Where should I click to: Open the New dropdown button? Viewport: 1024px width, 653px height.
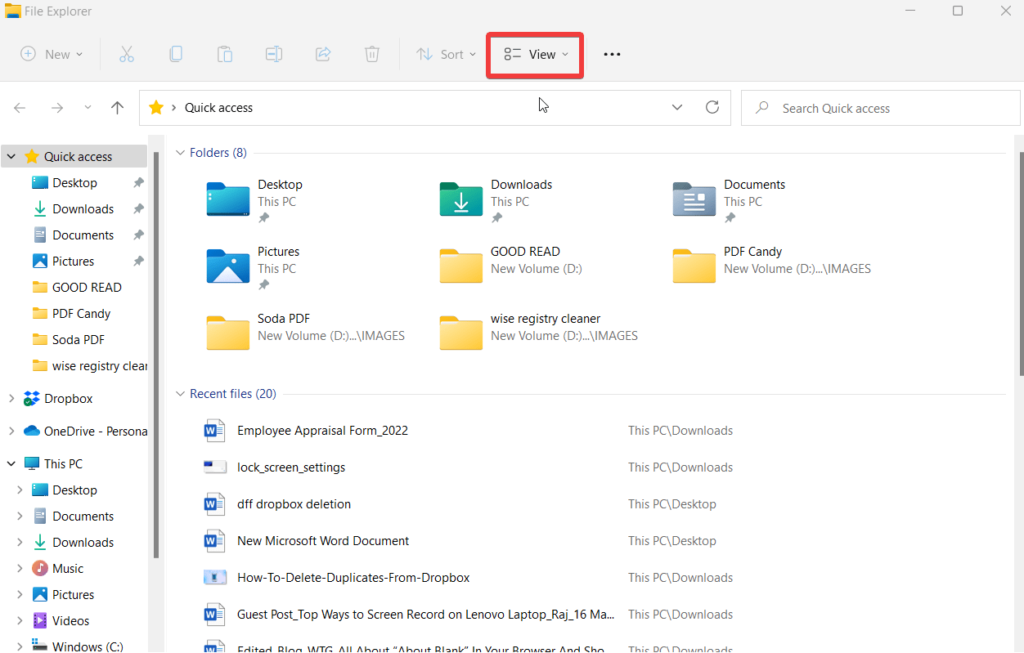coord(52,54)
